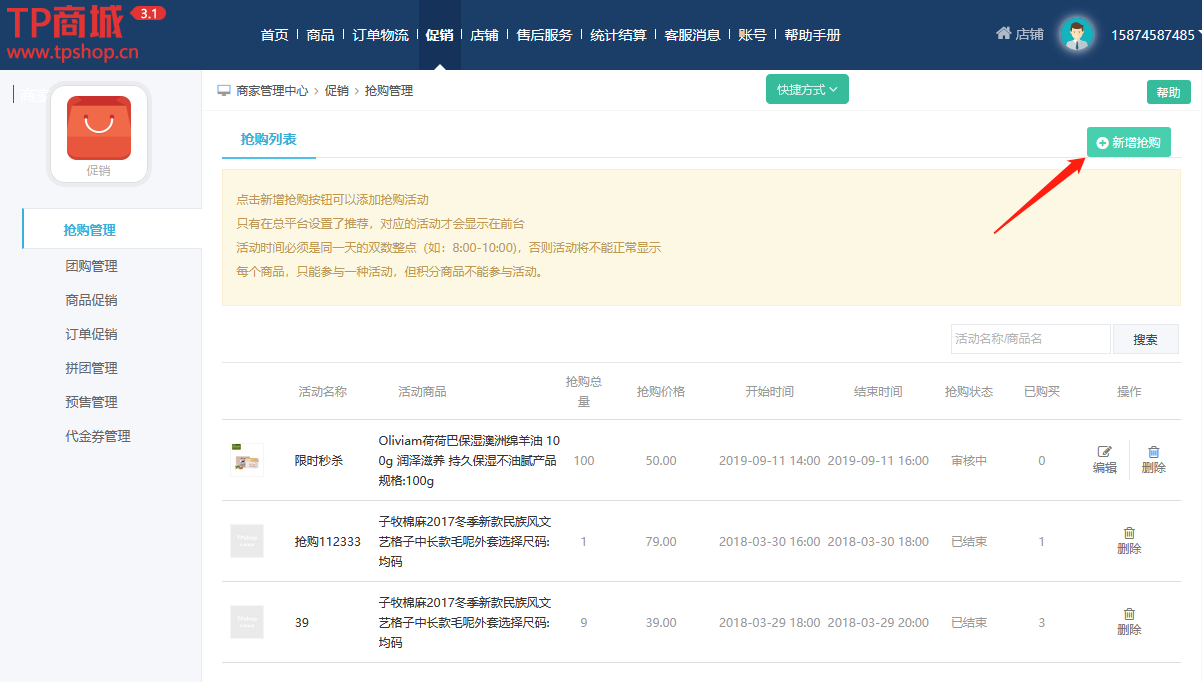Click trash icon for 抢购112333 row
The image size is (1202, 682).
pyautogui.click(x=1128, y=534)
